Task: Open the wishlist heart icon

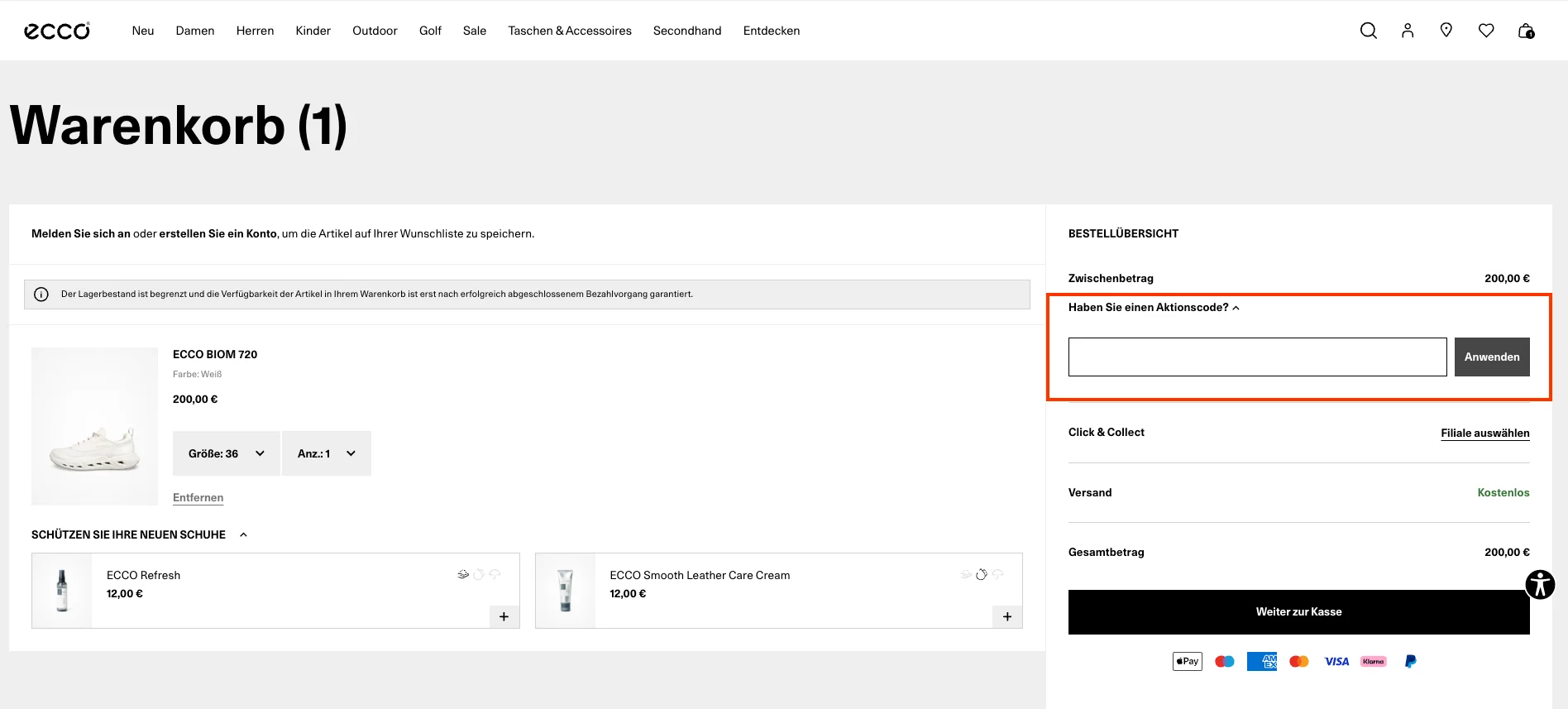Action: tap(1486, 31)
